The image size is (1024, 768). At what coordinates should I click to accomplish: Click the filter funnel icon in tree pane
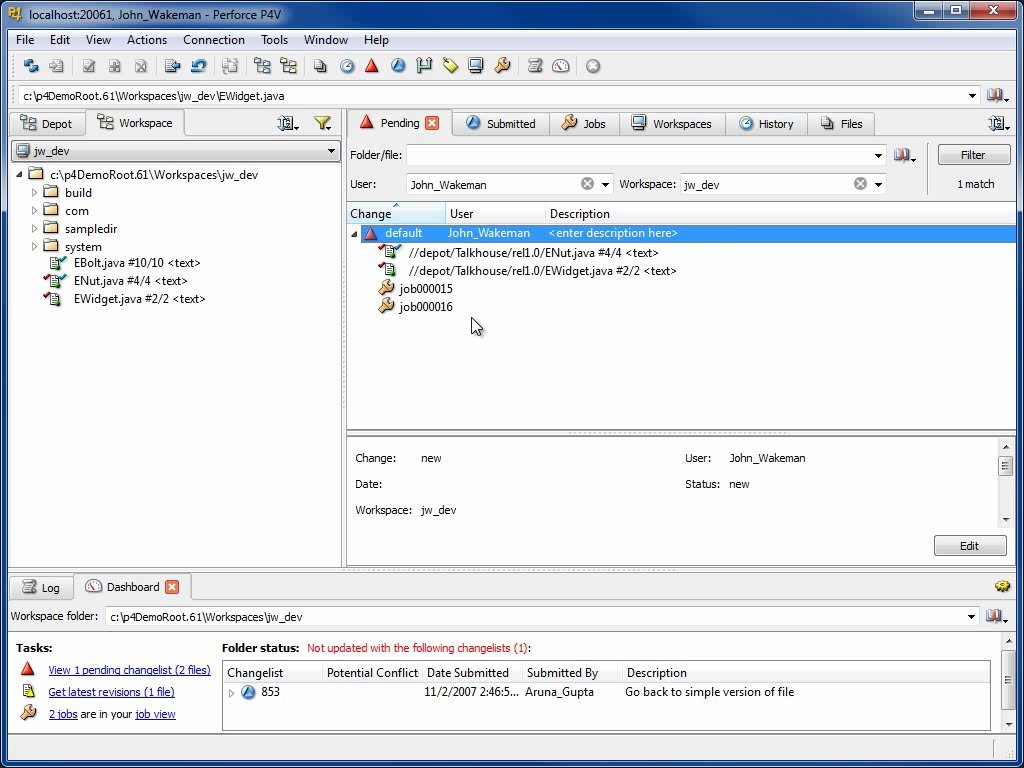click(323, 123)
